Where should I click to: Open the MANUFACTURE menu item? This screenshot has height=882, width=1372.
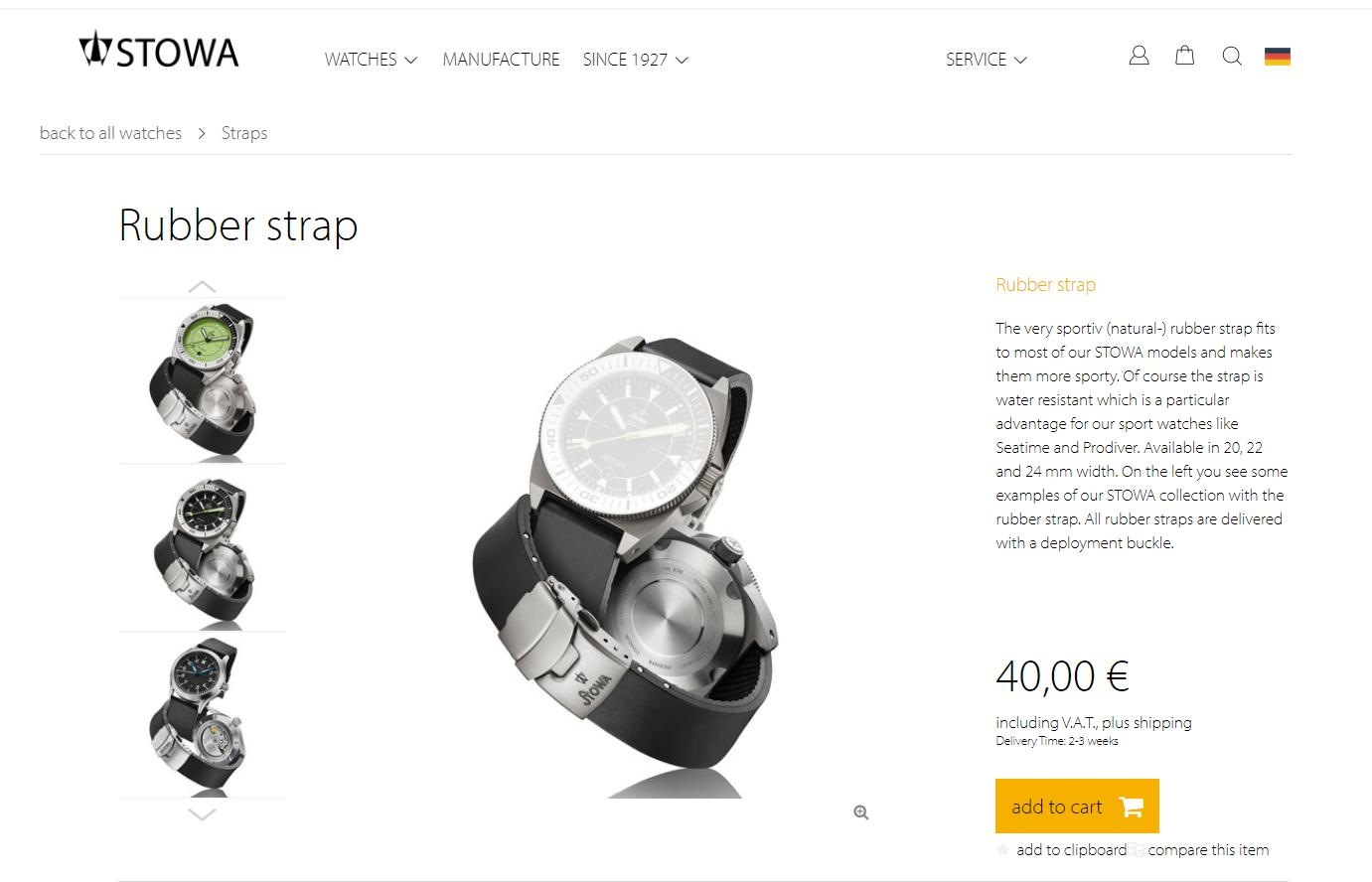tap(501, 60)
